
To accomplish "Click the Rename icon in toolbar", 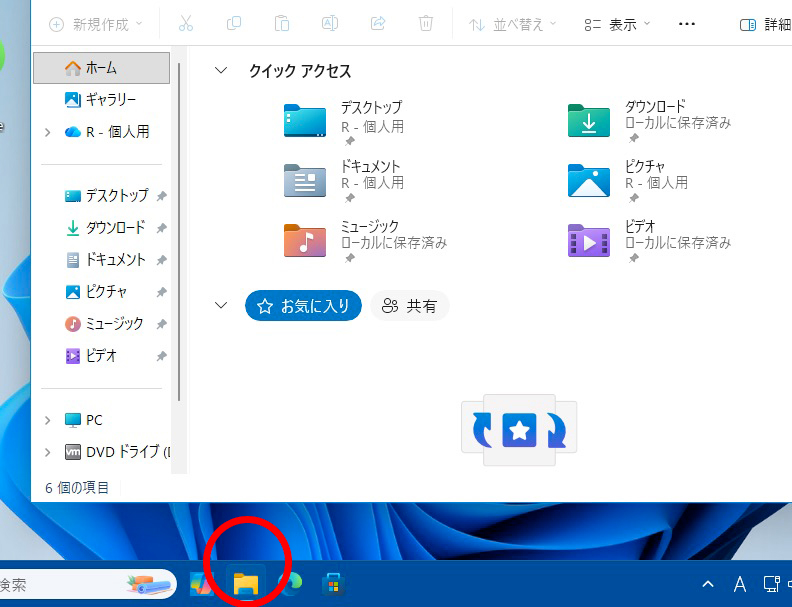I will pos(330,24).
